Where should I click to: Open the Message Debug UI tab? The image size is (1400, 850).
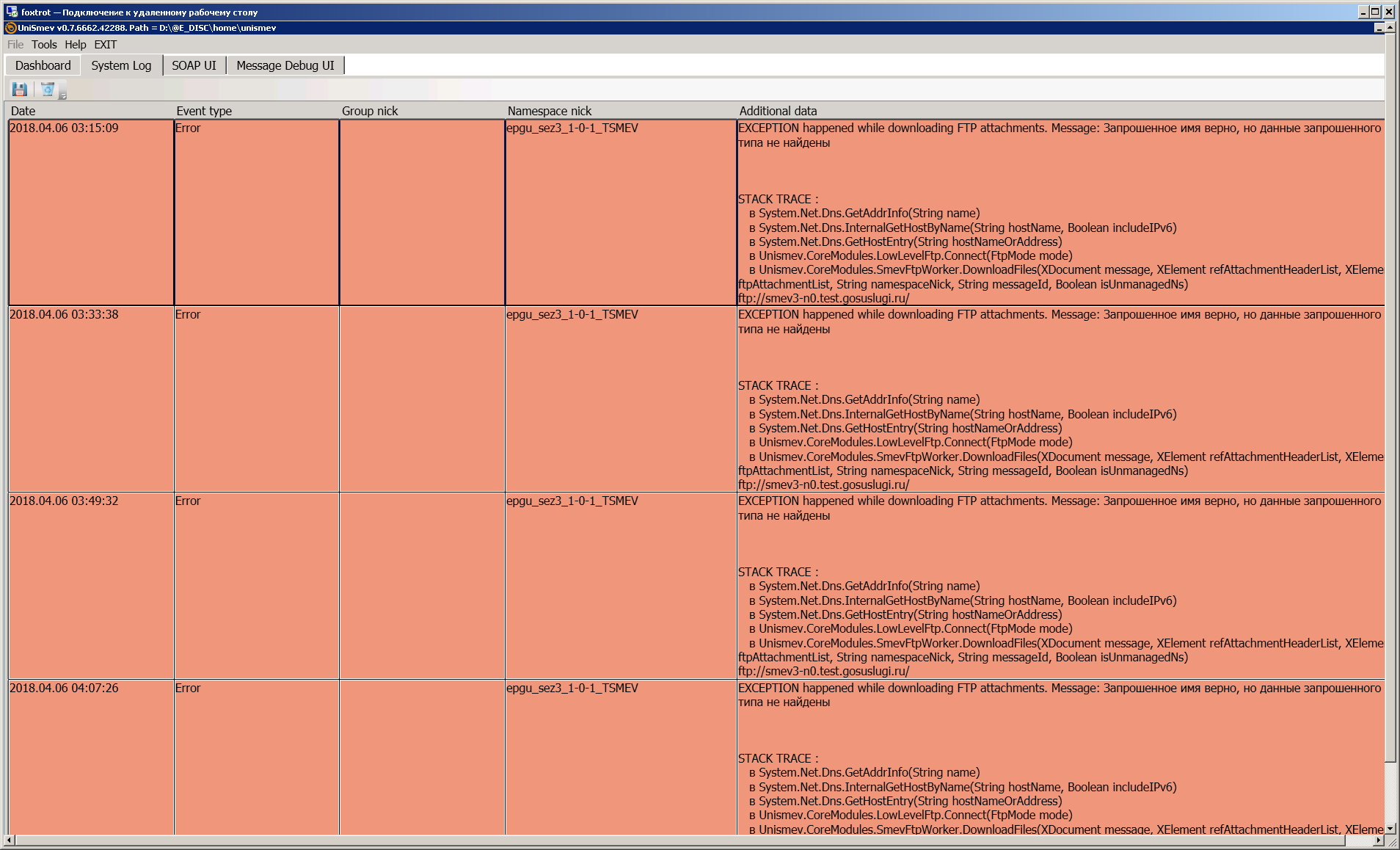pyautogui.click(x=285, y=65)
